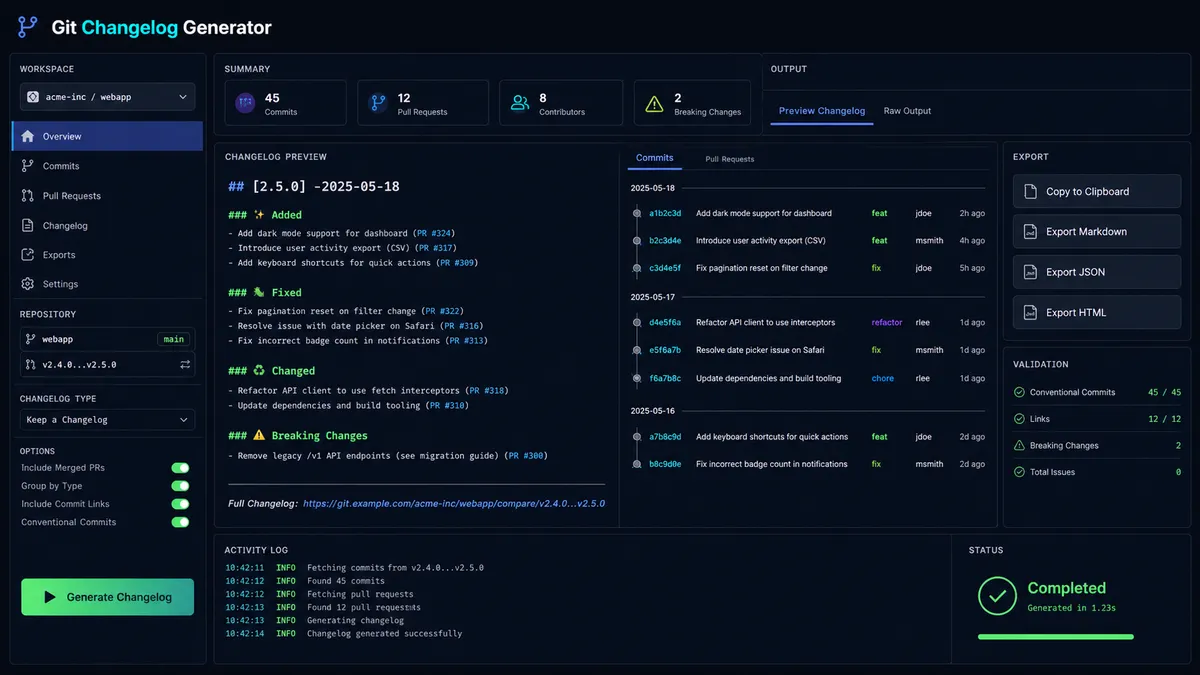Select the v2.4.0...v2.5.0 range selector
Image resolution: width=1200 pixels, height=675 pixels.
pyautogui.click(x=108, y=365)
